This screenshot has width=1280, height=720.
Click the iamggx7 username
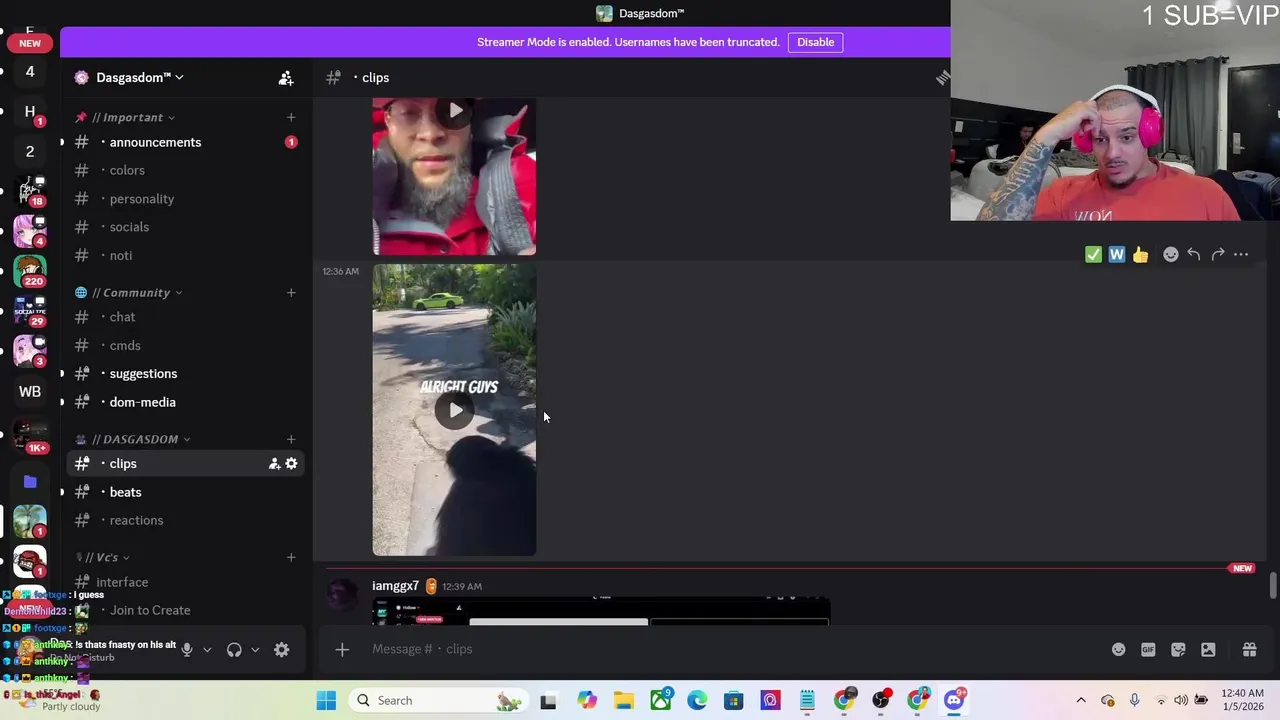click(395, 586)
